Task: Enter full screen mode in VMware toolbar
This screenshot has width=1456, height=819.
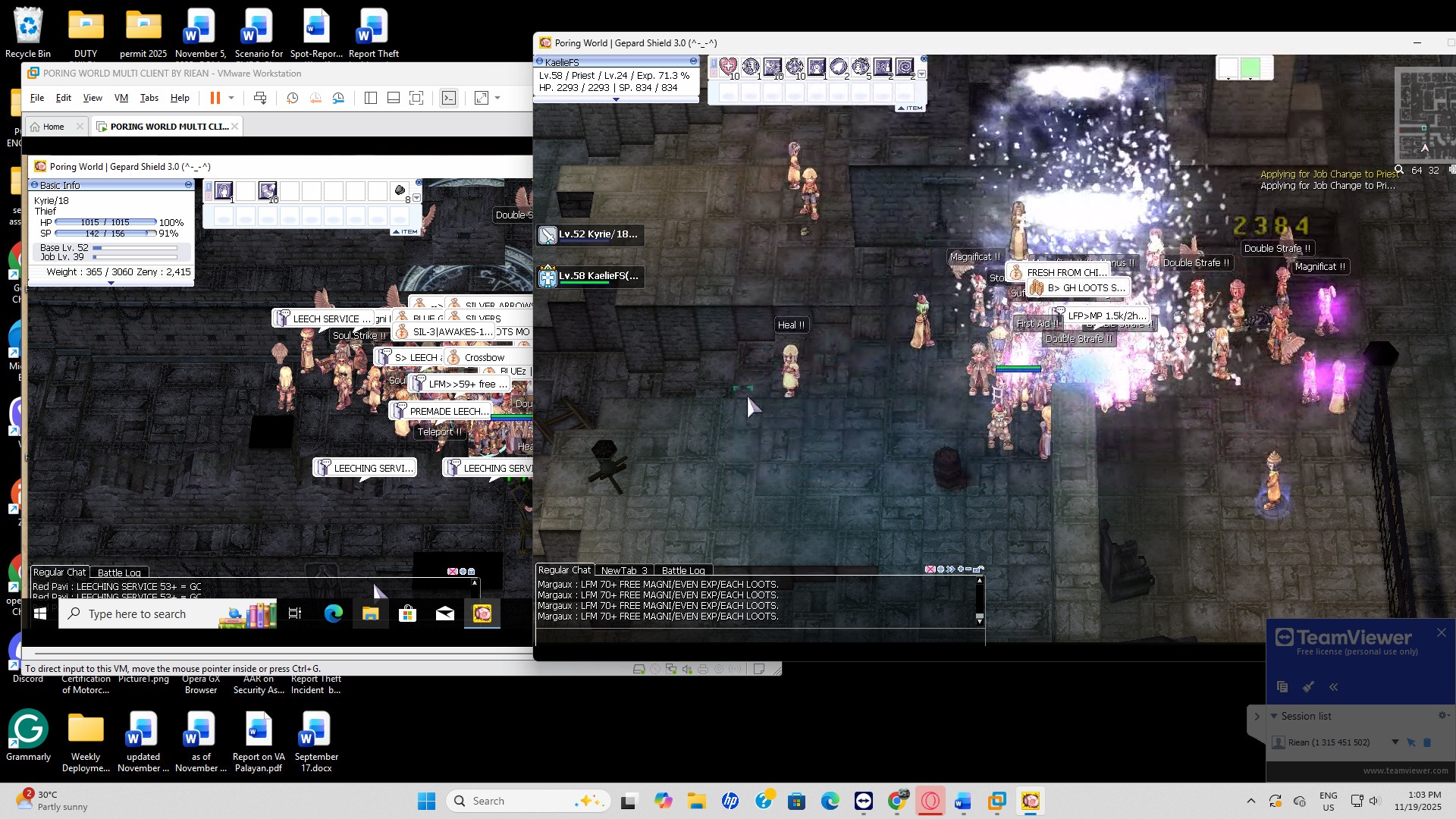Action: point(416,98)
